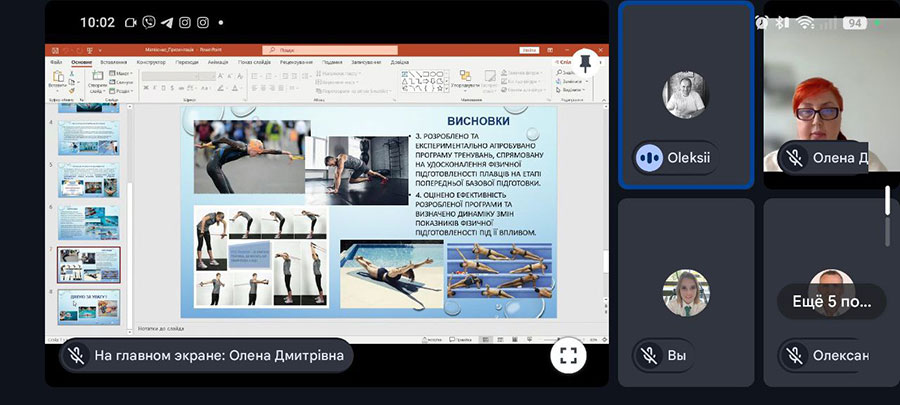Select slide 5 thumbnail
Viewport: 900px width, 405px height.
tap(88, 180)
